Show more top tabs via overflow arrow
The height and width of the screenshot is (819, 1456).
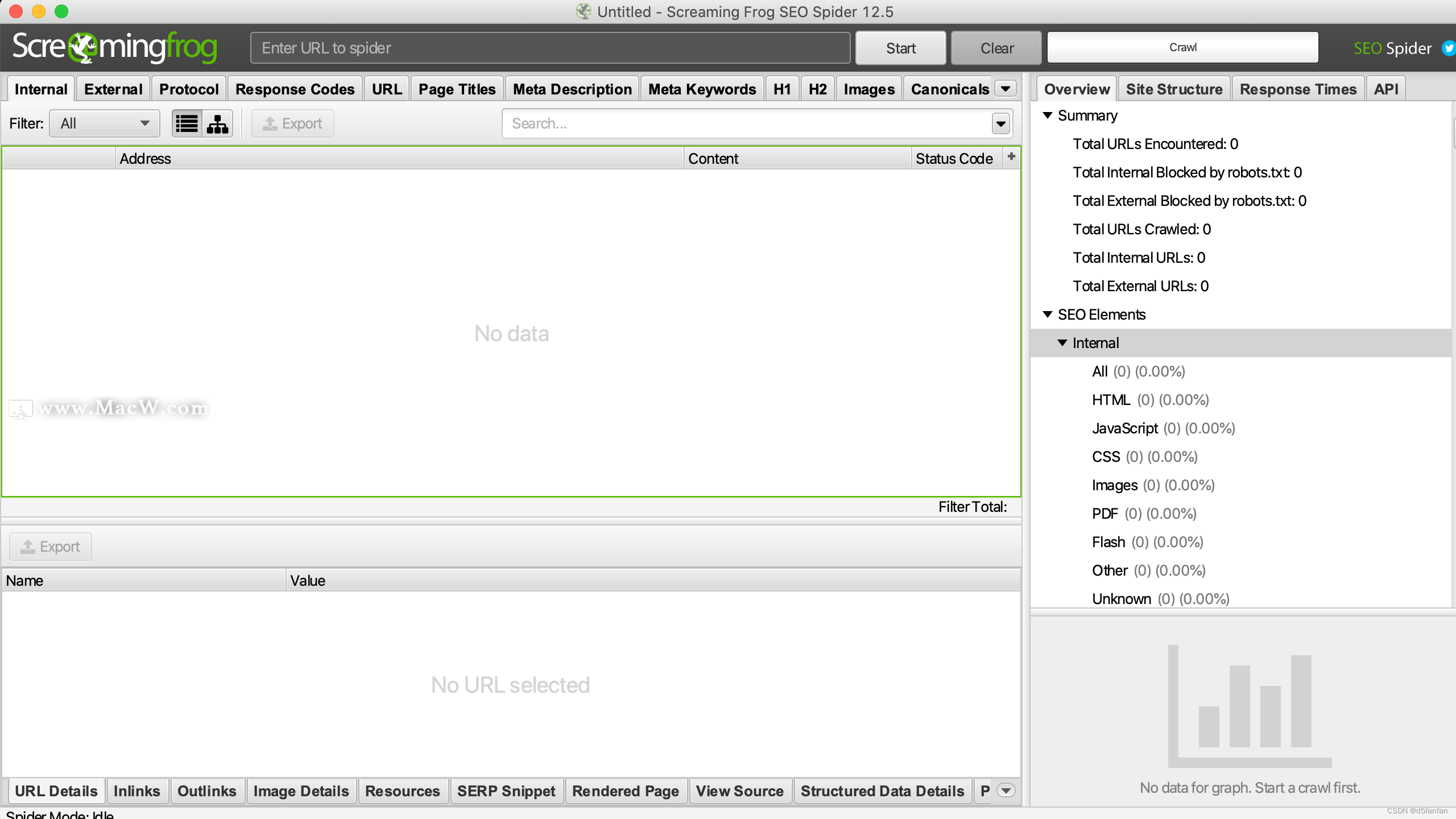tap(1006, 89)
